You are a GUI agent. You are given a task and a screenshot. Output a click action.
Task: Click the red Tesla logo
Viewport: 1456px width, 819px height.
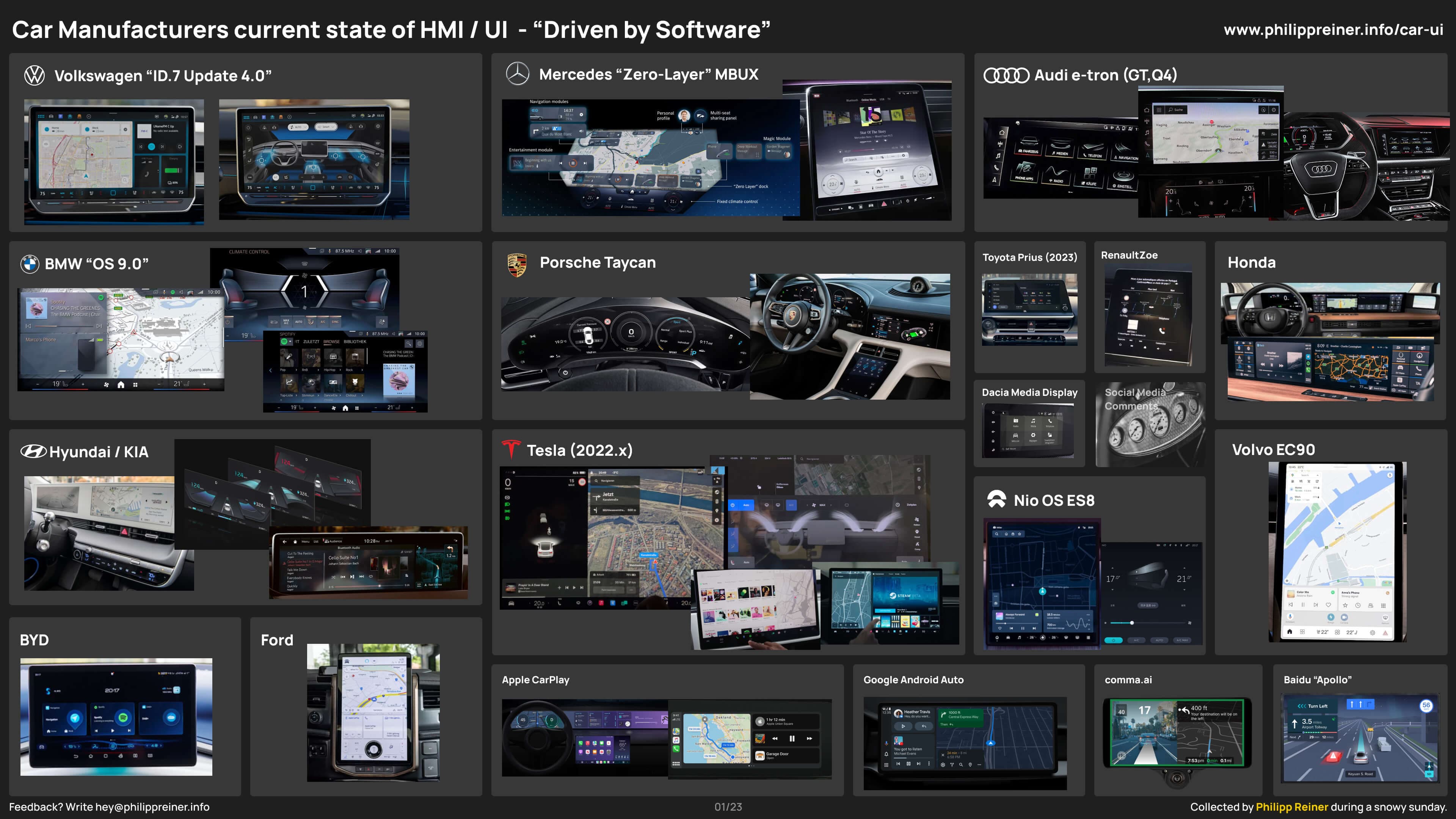[x=511, y=449]
